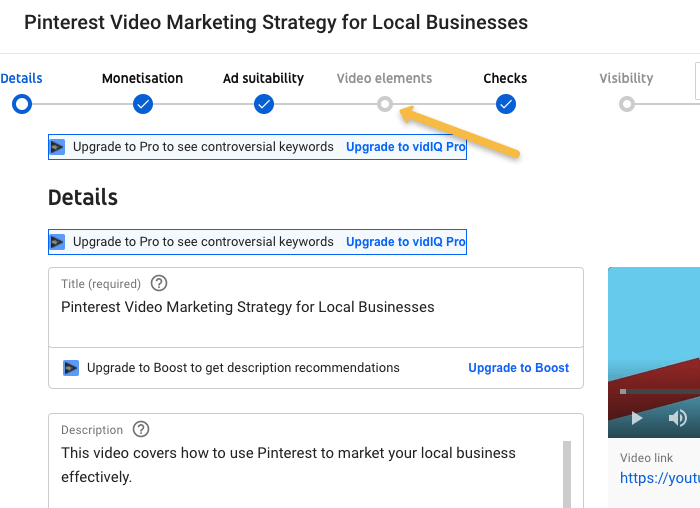Click the video preview progress bar

(660, 391)
